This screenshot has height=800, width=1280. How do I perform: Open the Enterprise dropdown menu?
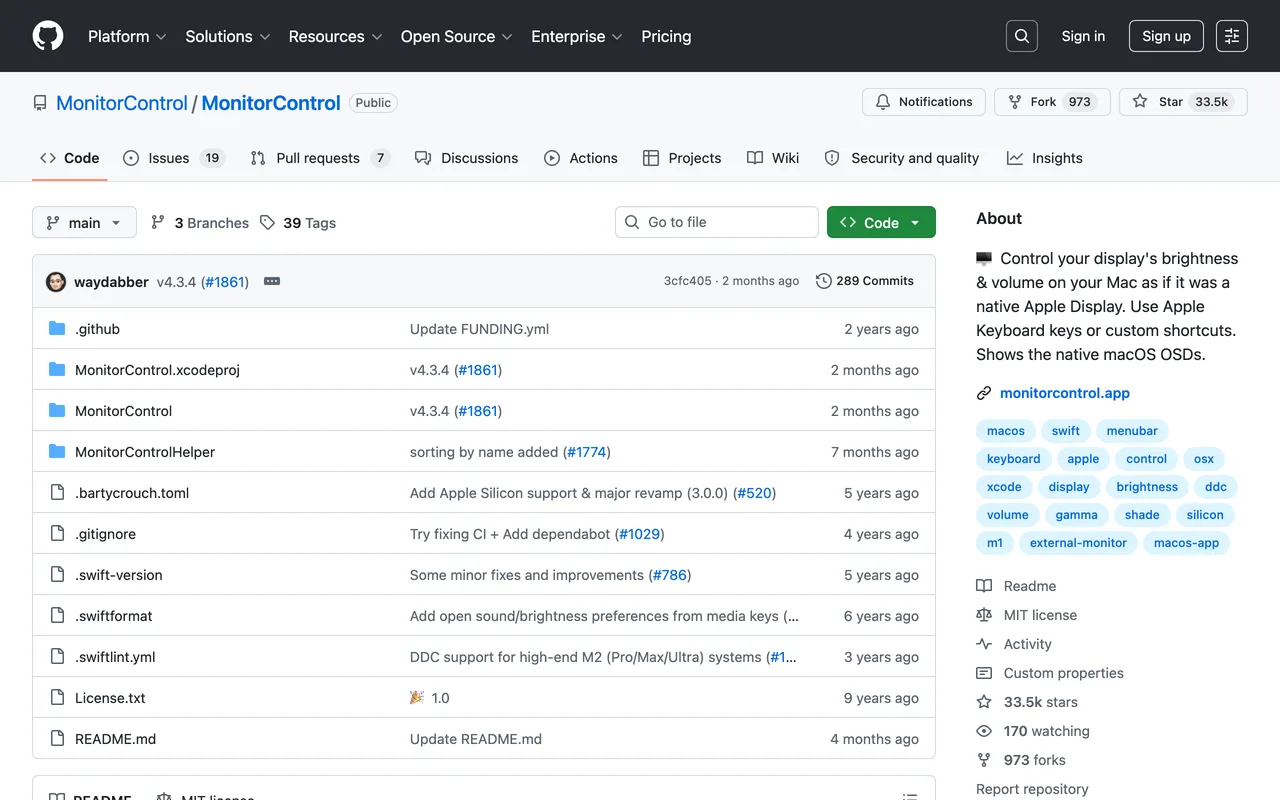pos(576,36)
